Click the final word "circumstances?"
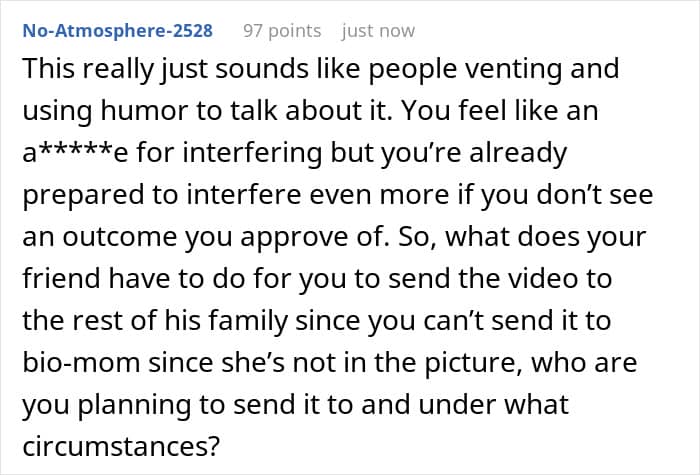 [x=121, y=446]
